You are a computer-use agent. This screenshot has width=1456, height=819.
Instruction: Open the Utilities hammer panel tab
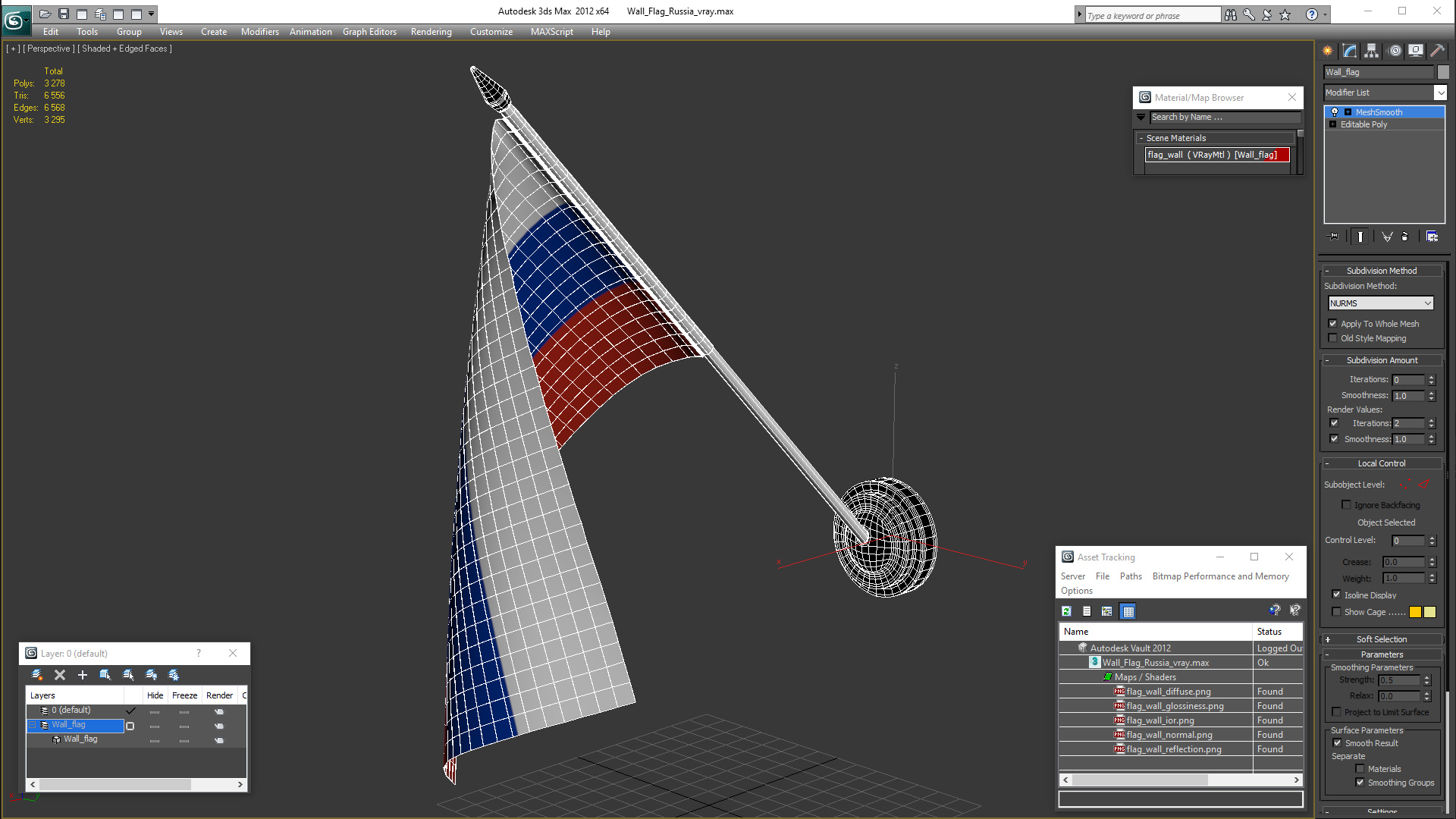click(1437, 51)
